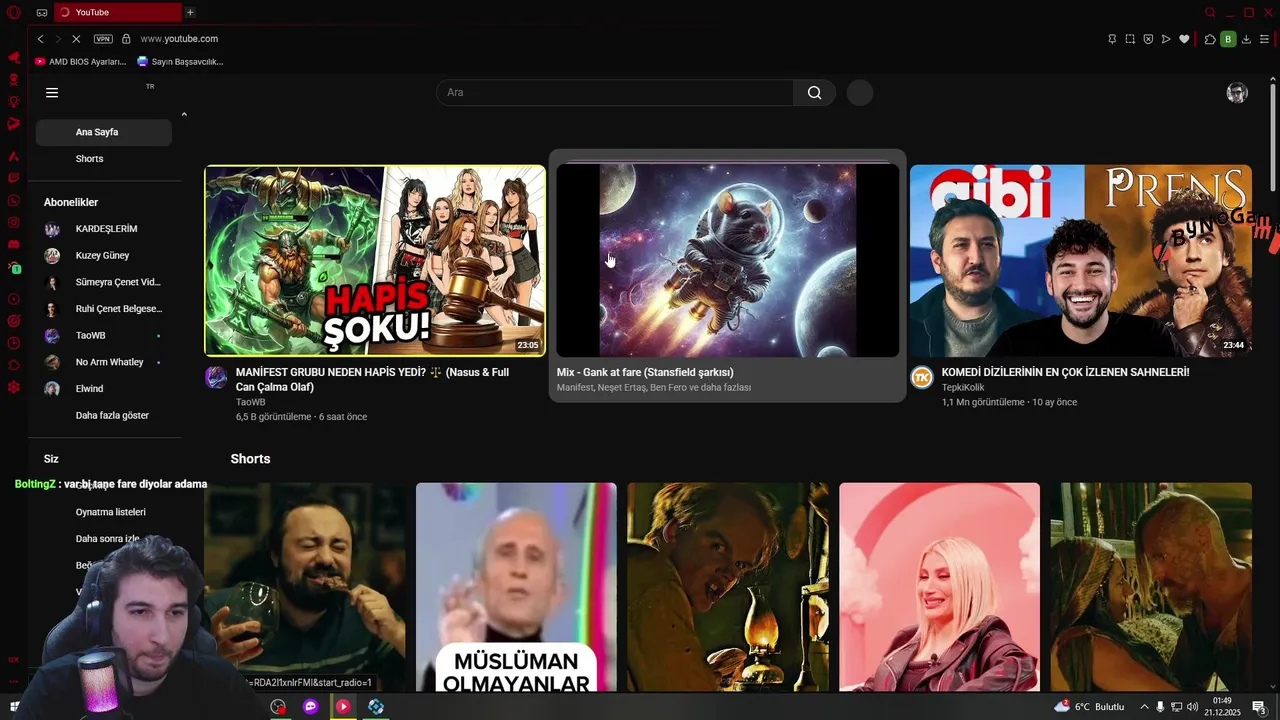This screenshot has width=1280, height=720.
Task: Open Sayın Başsavcılık bookmark
Action: pyautogui.click(x=180, y=61)
